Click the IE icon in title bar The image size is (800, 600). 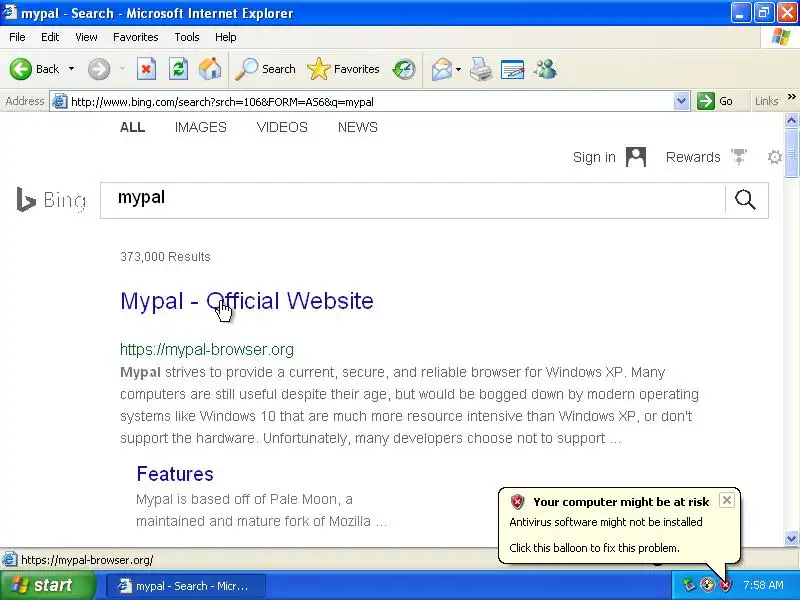click(9, 12)
